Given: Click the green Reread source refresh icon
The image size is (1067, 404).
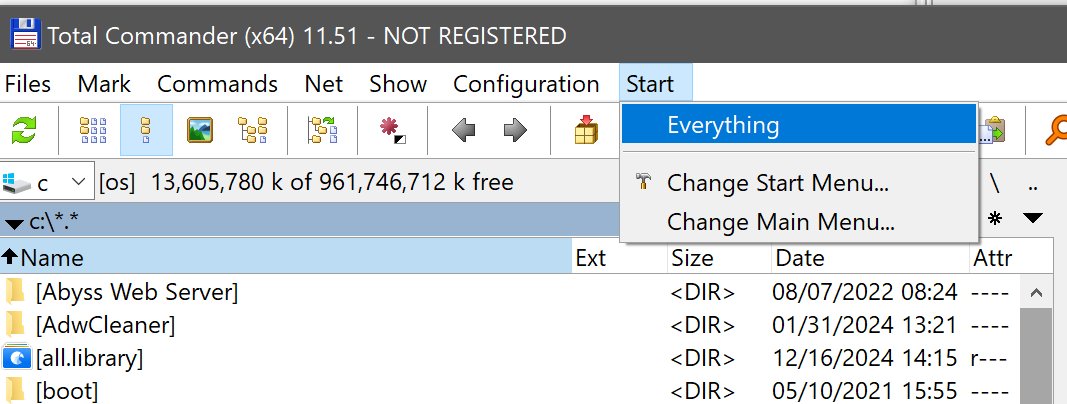Looking at the screenshot, I should pos(24,130).
